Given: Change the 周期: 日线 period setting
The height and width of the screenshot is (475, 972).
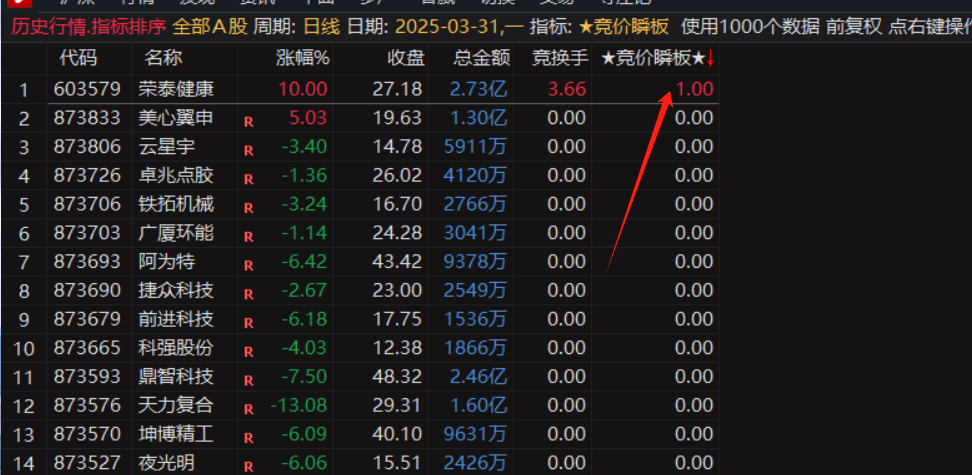Looking at the screenshot, I should pos(297,27).
